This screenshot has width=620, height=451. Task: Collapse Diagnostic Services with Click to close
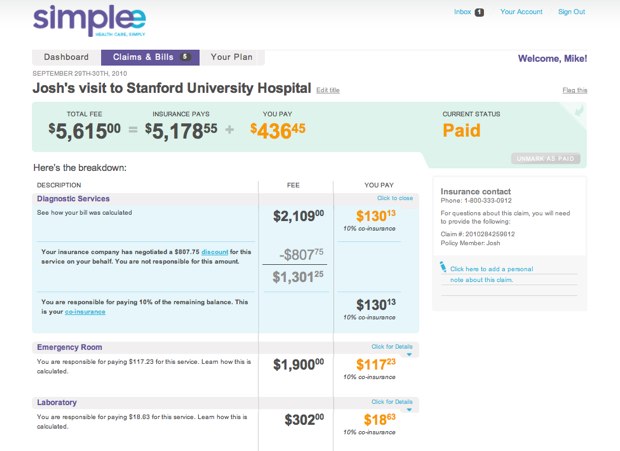(396, 198)
